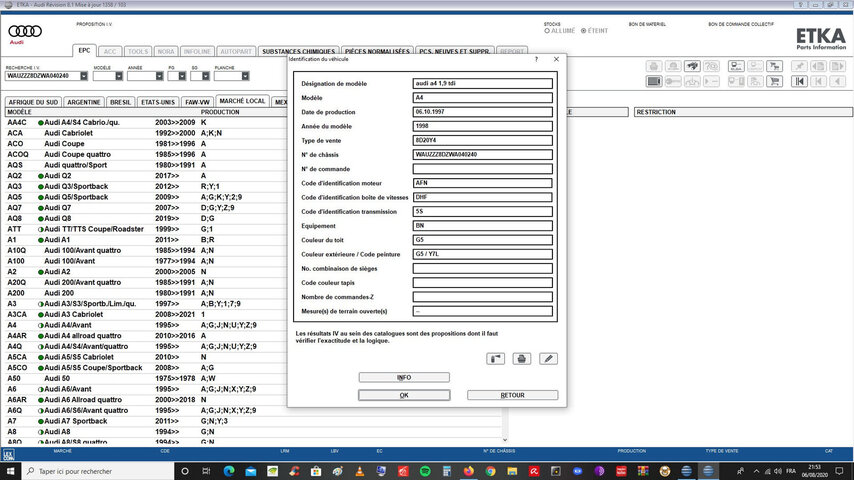Click the PRODUCTION column header
854x480 pixels.
(220, 112)
